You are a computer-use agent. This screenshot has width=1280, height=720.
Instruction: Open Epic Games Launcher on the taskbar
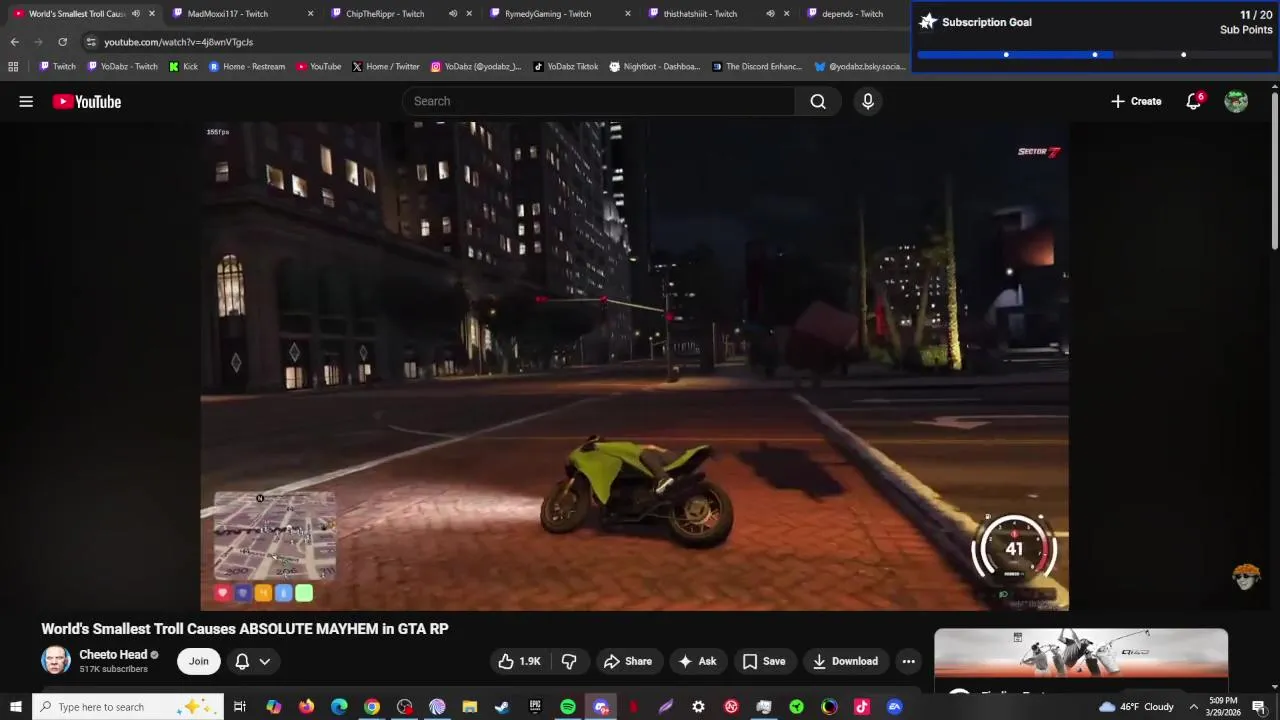535,707
